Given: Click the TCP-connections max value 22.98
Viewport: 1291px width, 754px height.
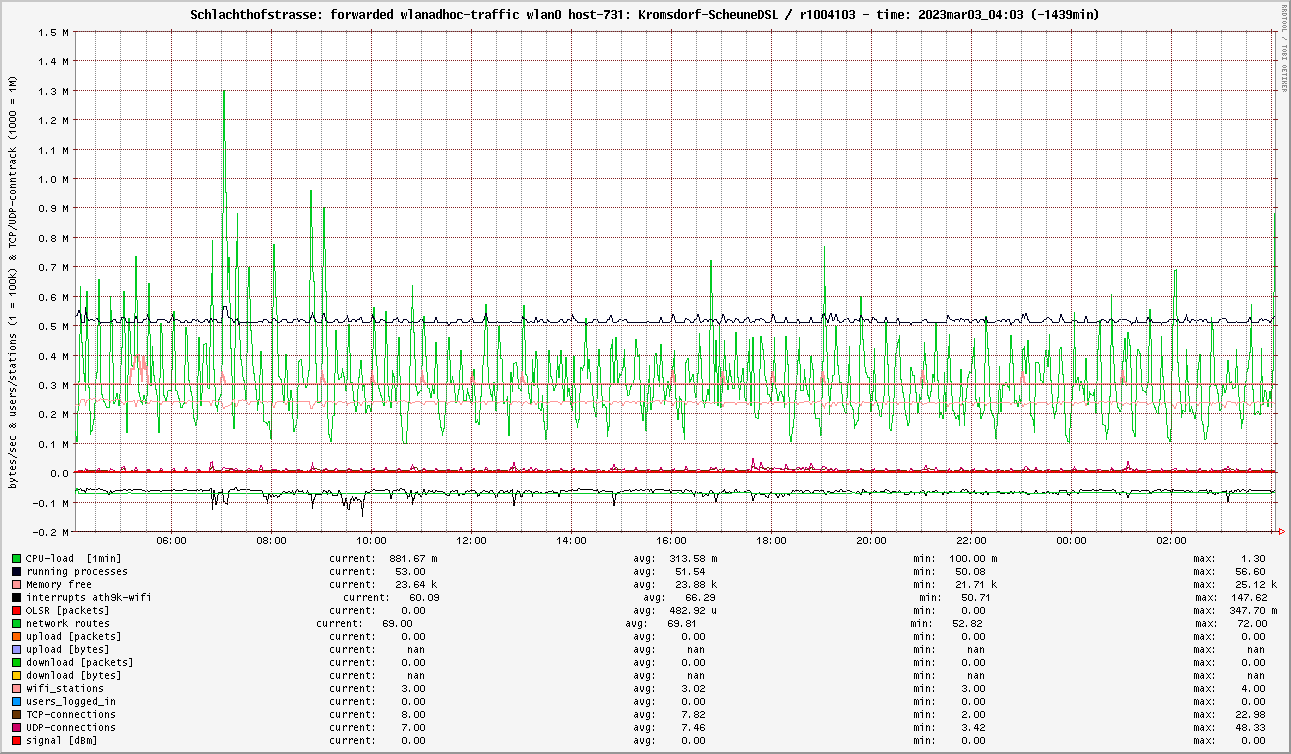Looking at the screenshot, I should pyautogui.click(x=1250, y=714).
